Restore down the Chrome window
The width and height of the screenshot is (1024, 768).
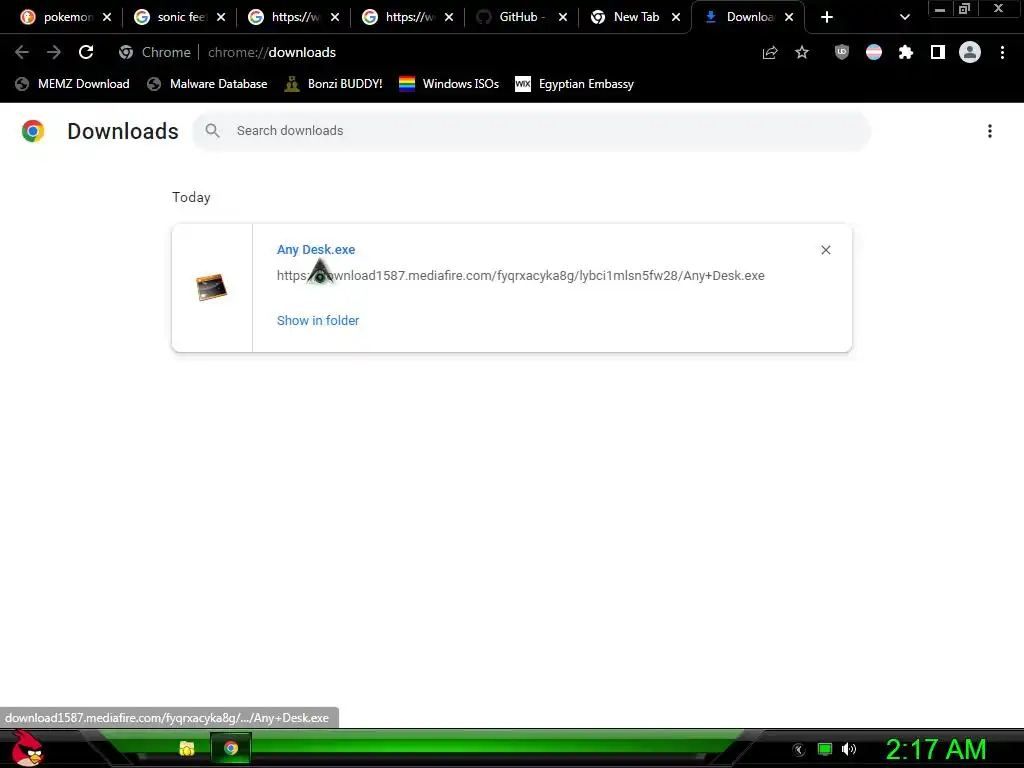coord(964,9)
